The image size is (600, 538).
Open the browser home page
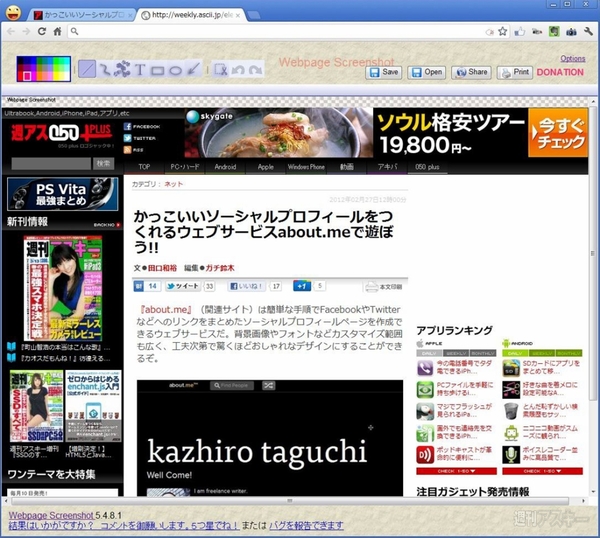[57, 31]
